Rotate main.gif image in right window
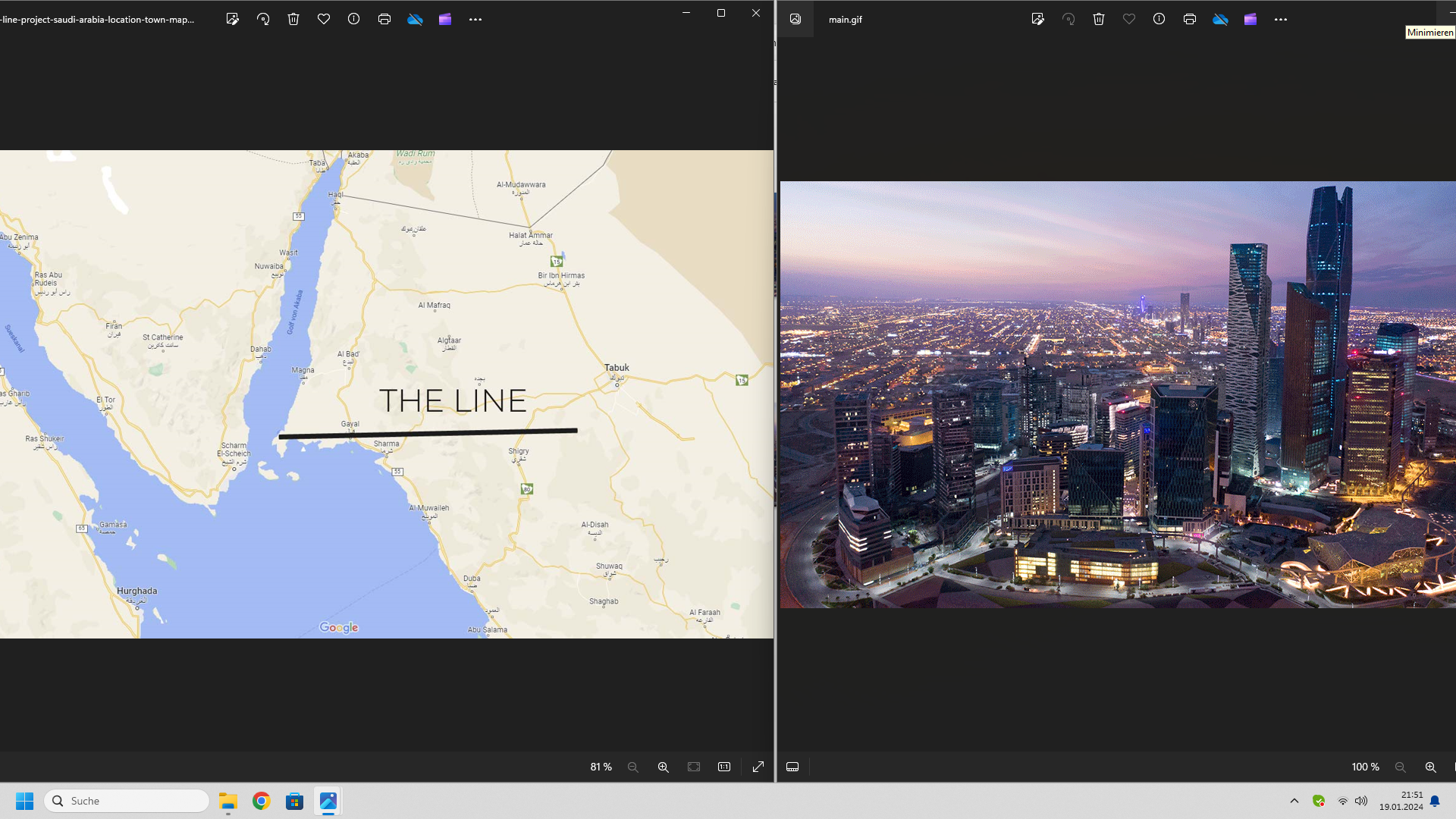 (x=1068, y=20)
